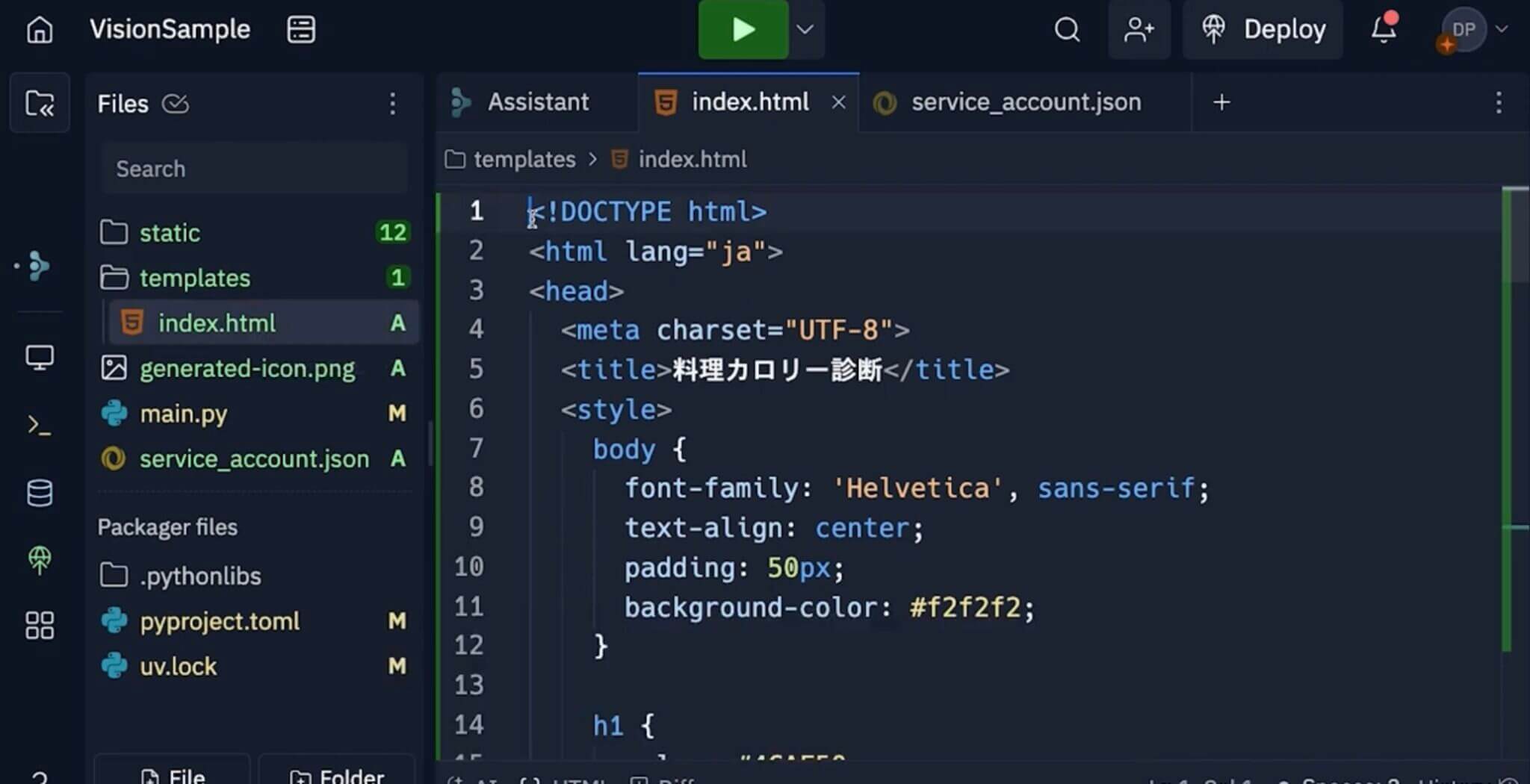The width and height of the screenshot is (1530, 784).
Task: Expand the static folder
Action: 170,233
